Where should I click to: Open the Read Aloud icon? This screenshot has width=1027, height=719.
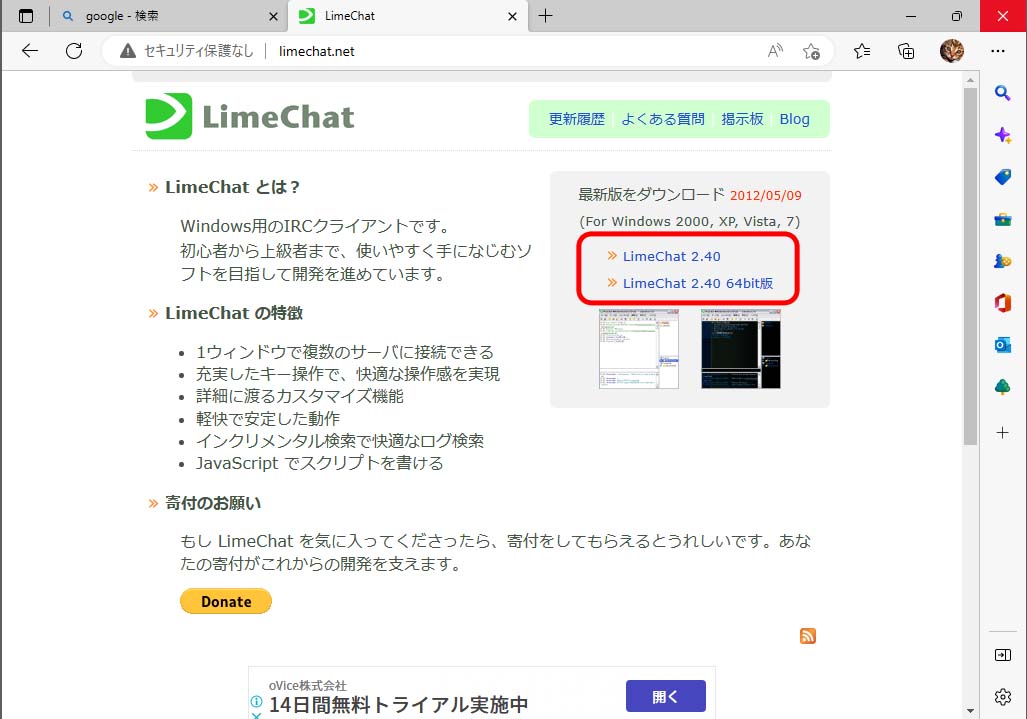point(775,51)
